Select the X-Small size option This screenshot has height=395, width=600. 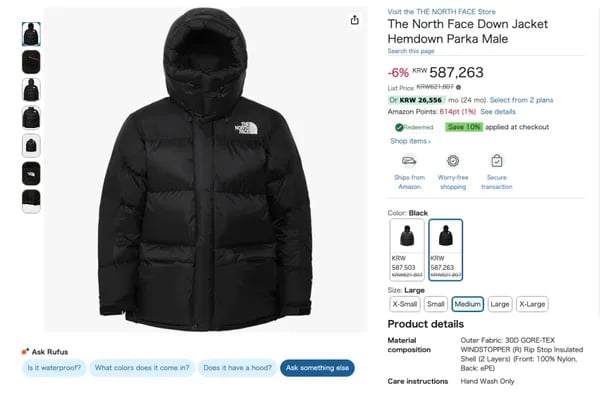[405, 304]
